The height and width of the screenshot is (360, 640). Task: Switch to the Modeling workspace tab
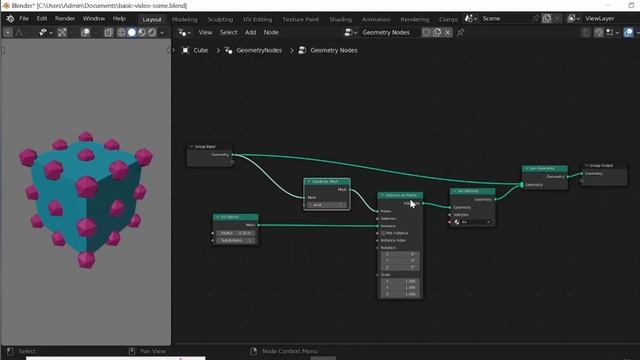(184, 19)
